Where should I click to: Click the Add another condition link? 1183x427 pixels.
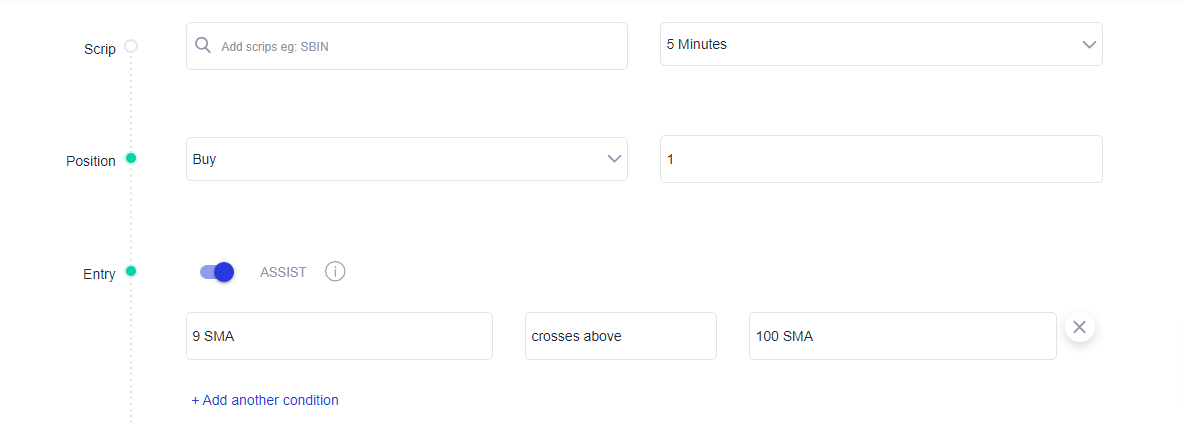tap(265, 400)
